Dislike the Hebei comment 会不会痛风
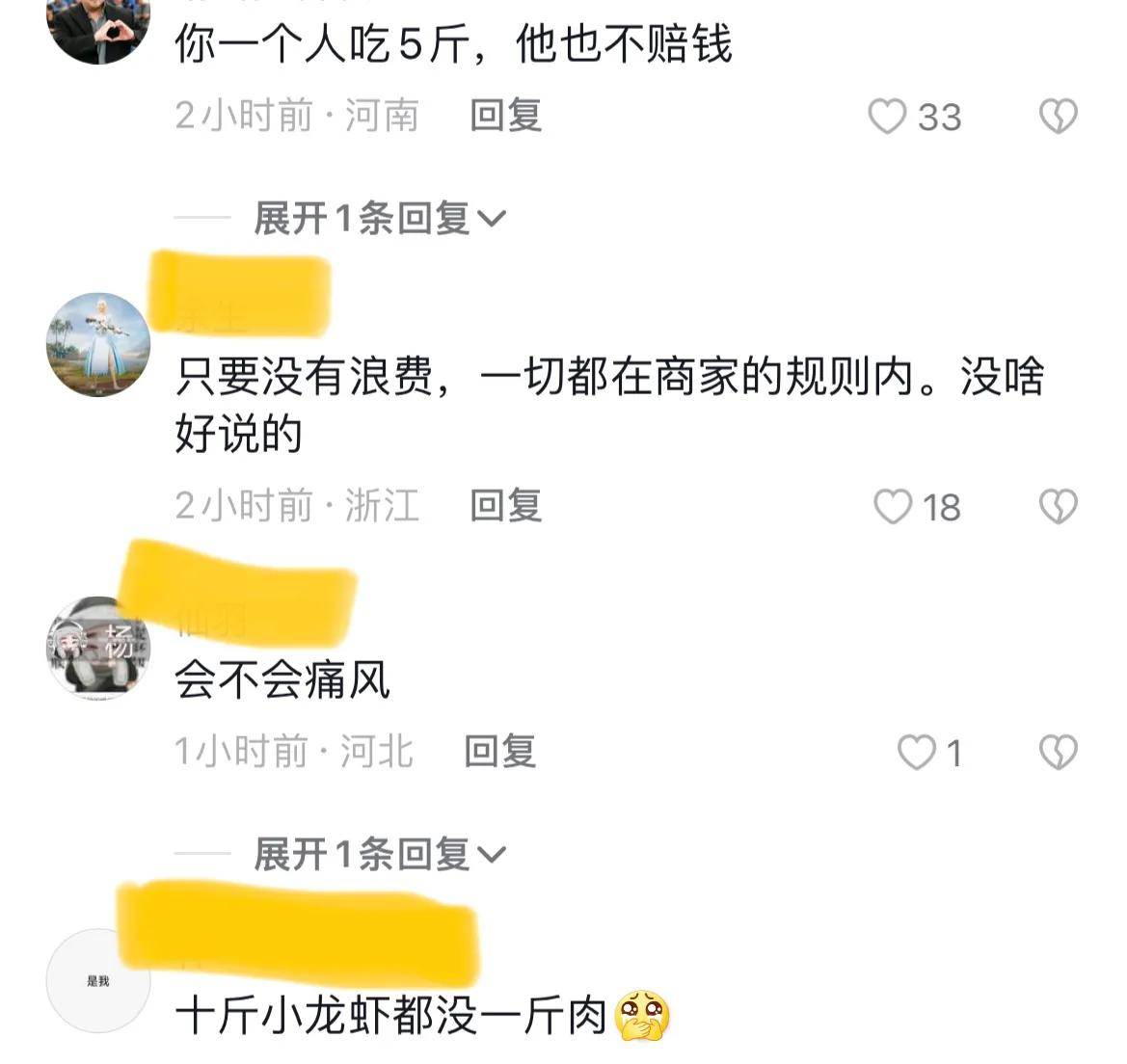This screenshot has width=1127, height=1064. [1058, 752]
